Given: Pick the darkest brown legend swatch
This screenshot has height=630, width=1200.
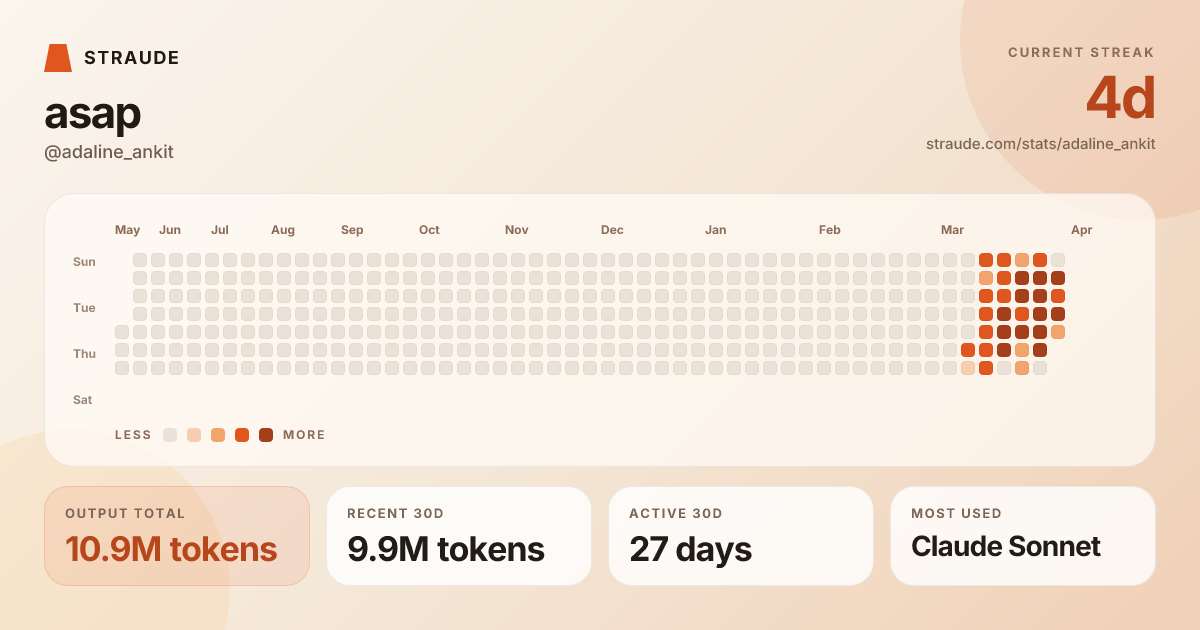Looking at the screenshot, I should (x=266, y=435).
